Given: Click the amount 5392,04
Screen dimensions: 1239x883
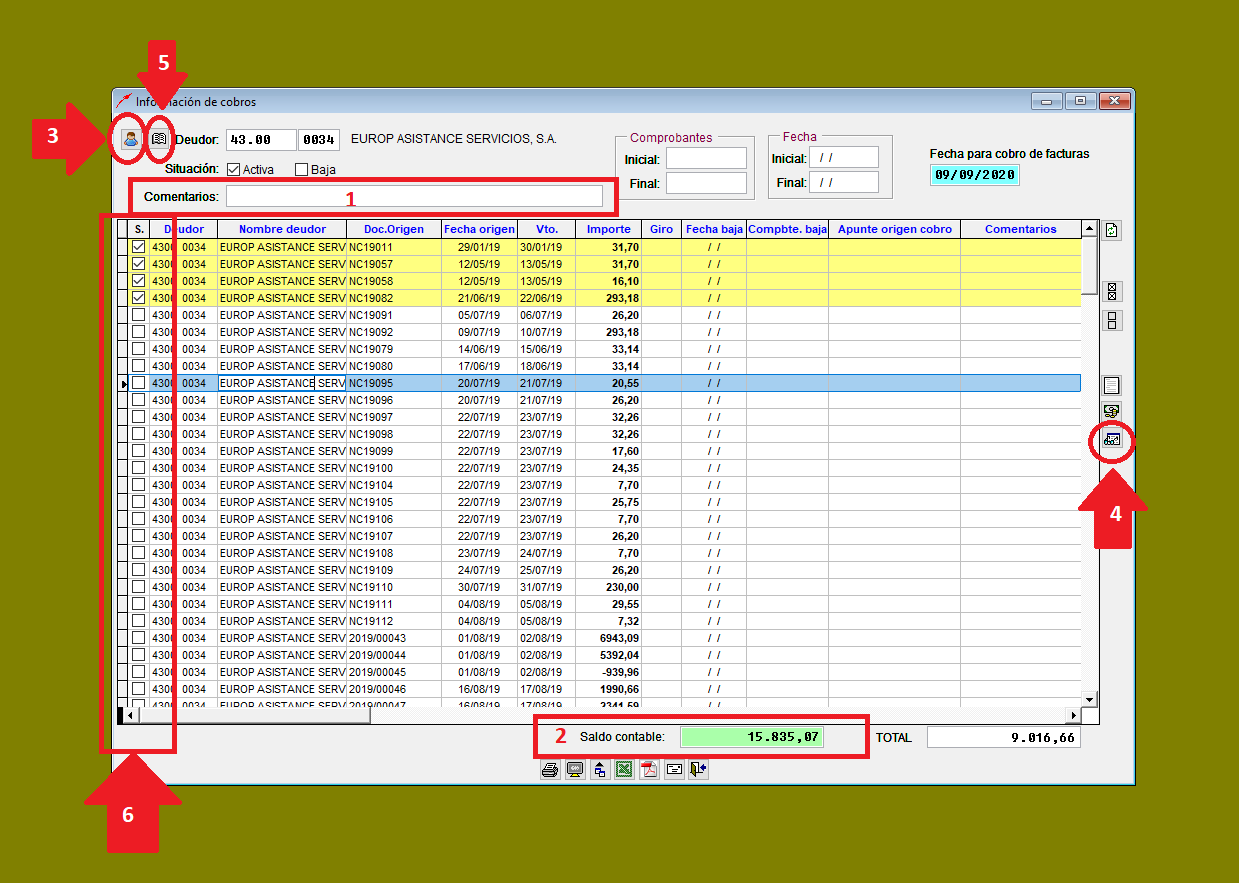Looking at the screenshot, I should (x=609, y=655).
